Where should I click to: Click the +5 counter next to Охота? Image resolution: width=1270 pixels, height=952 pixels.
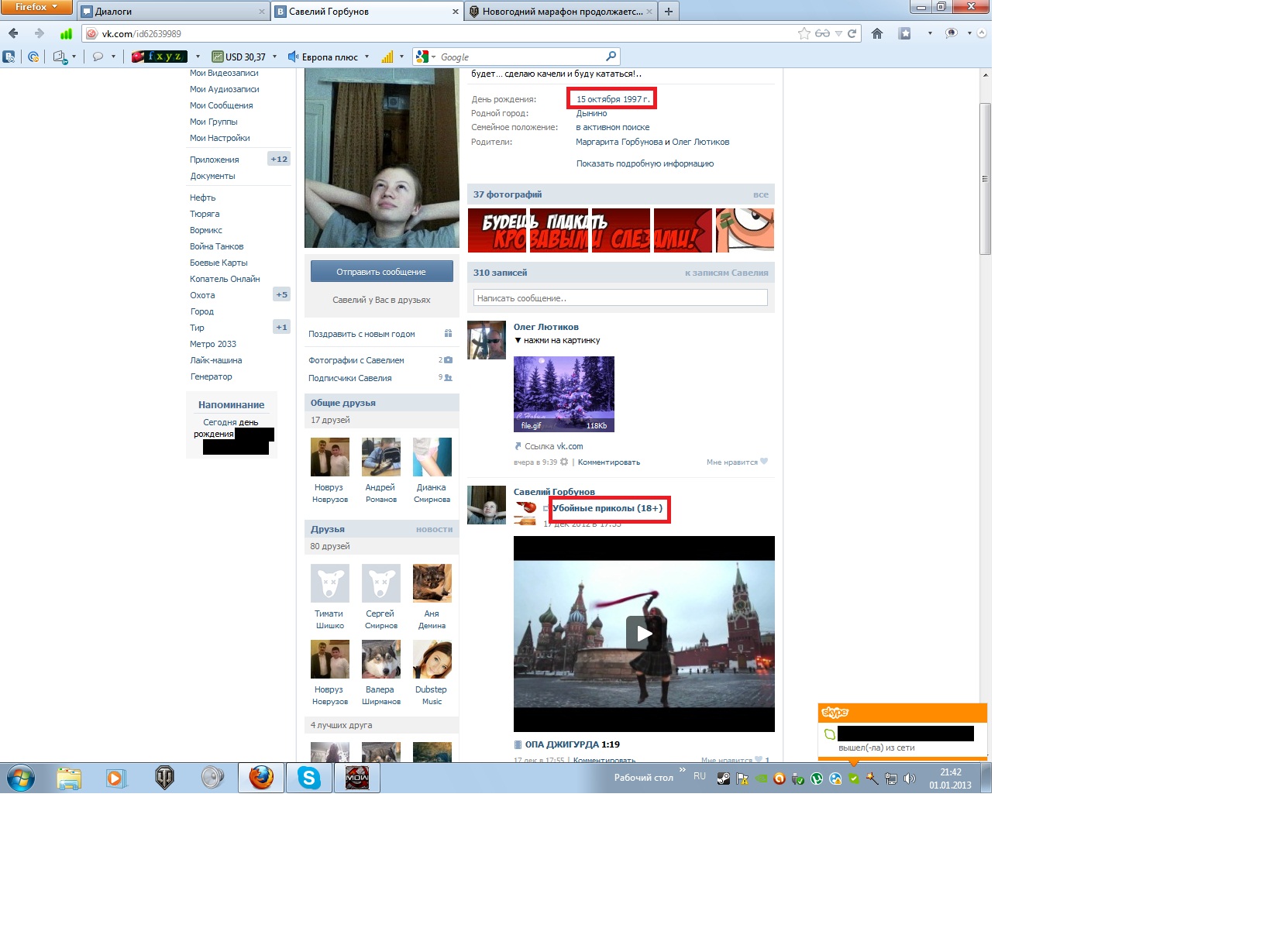(x=281, y=294)
